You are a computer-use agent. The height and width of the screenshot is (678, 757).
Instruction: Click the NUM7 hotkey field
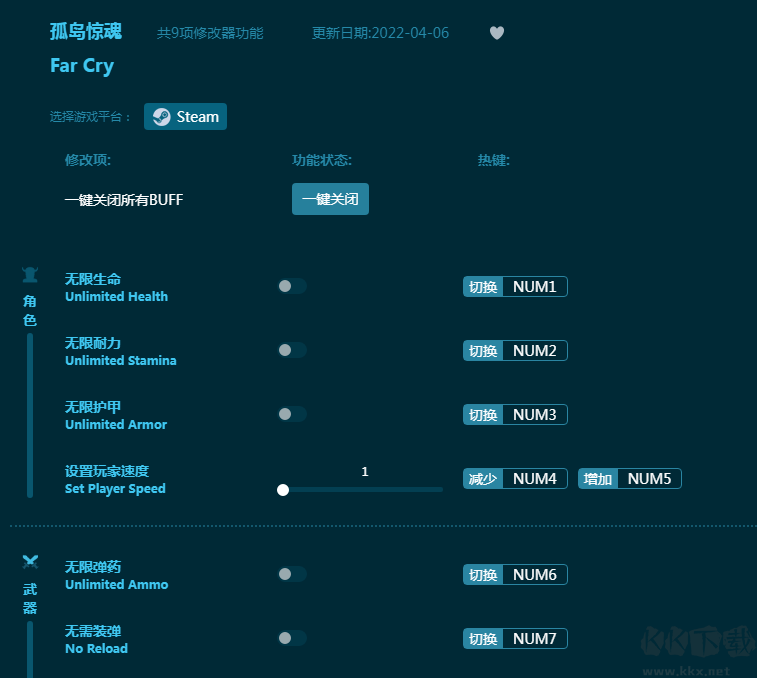pos(535,639)
